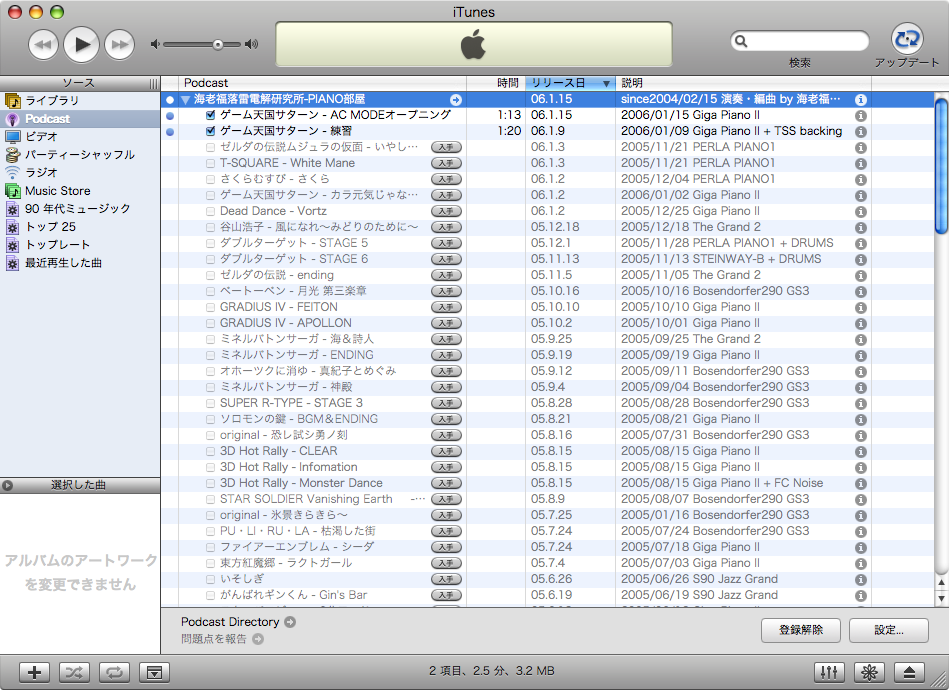Click the vertical scrollbar thumb
This screenshot has height=690, width=949.
point(941,165)
